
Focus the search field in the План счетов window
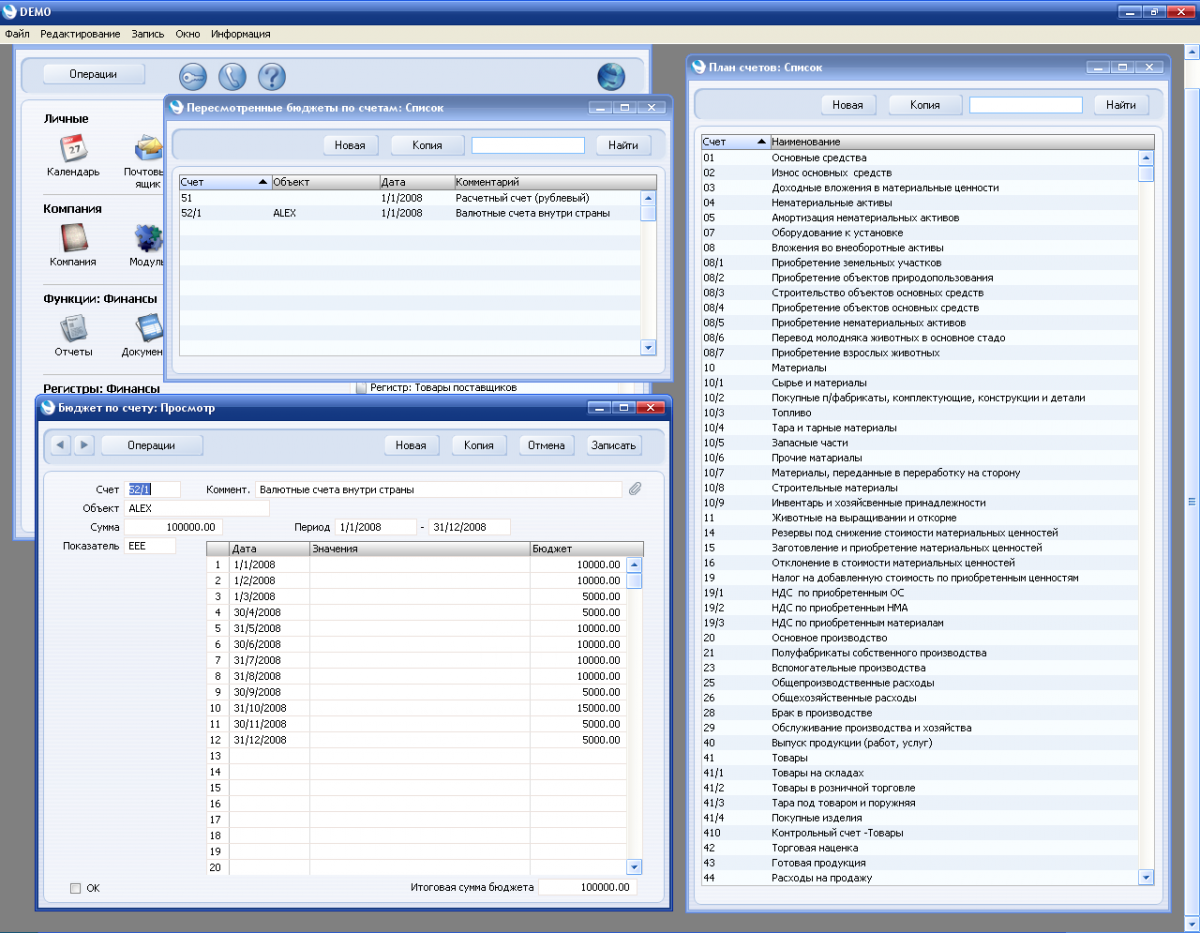(x=1026, y=105)
